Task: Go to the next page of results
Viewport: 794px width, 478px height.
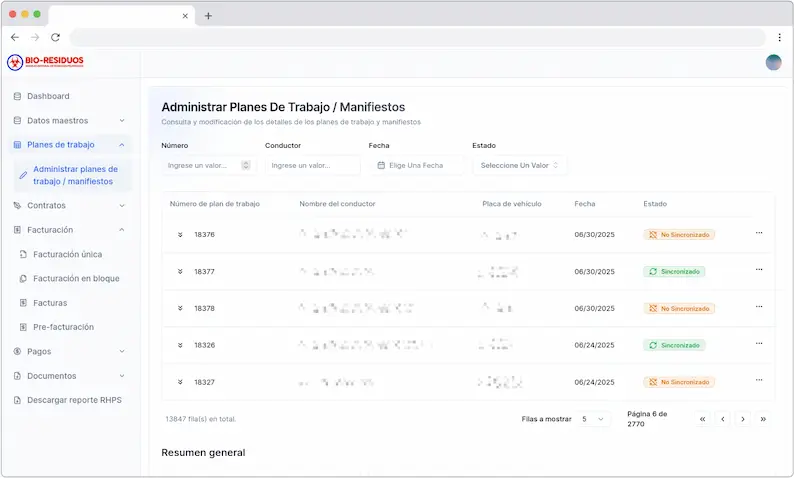Action: (x=743, y=419)
